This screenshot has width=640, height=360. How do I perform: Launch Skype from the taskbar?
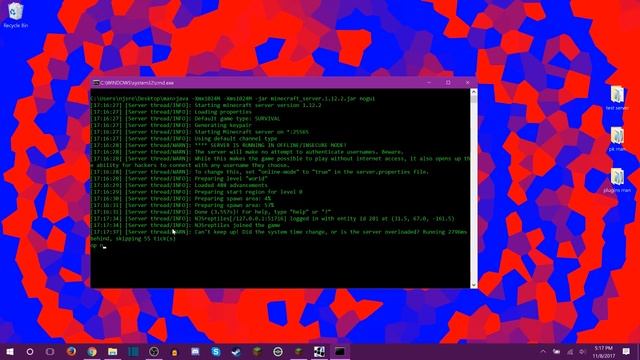216,351
